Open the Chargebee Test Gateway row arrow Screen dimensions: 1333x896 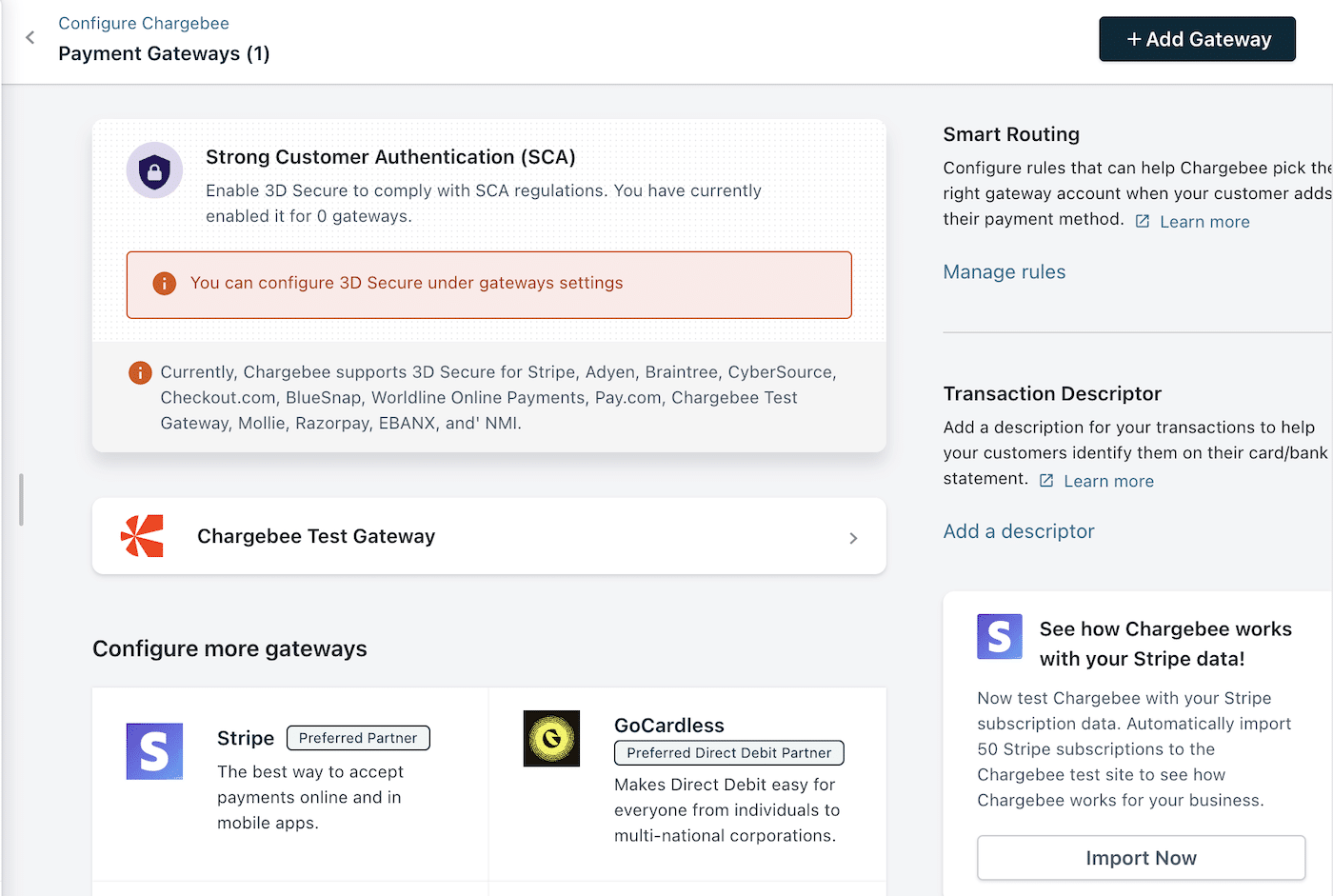(853, 536)
